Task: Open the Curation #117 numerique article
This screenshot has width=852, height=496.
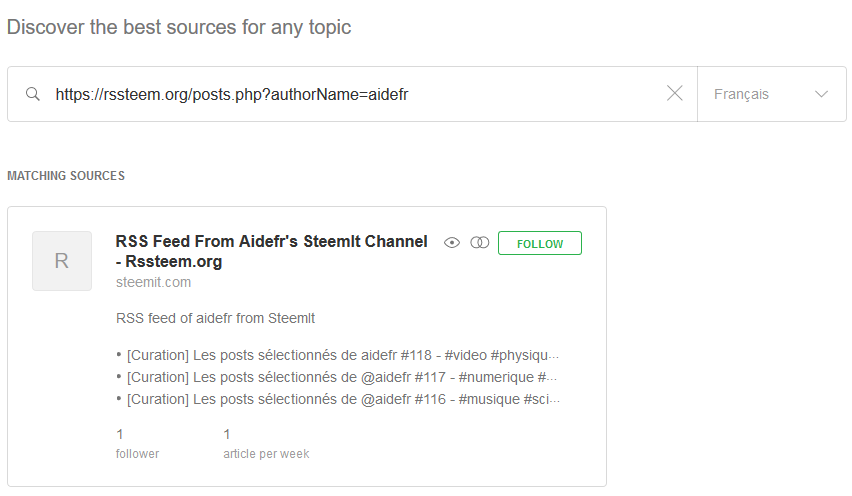Action: (341, 377)
